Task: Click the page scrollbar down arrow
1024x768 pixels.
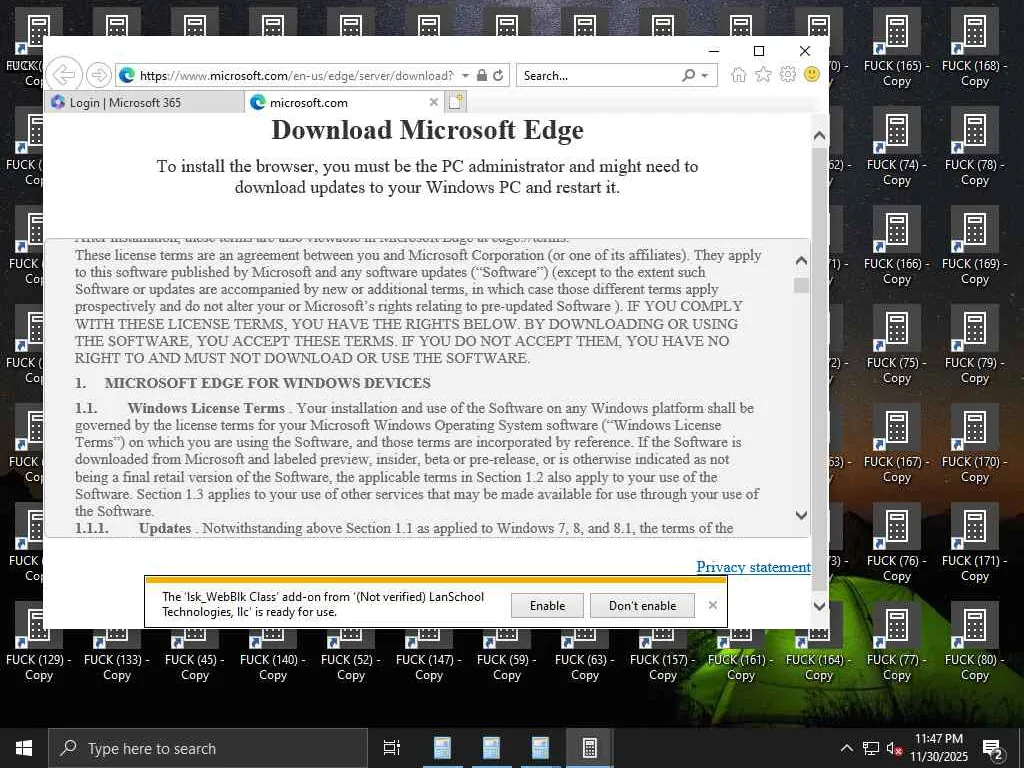Action: pyautogui.click(x=819, y=605)
